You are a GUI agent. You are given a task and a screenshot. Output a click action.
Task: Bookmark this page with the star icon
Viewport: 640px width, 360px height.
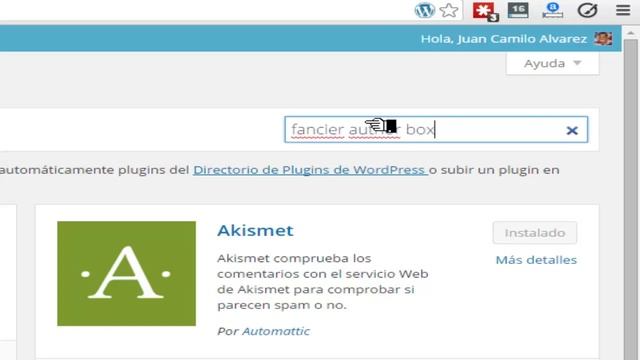pyautogui.click(x=449, y=11)
